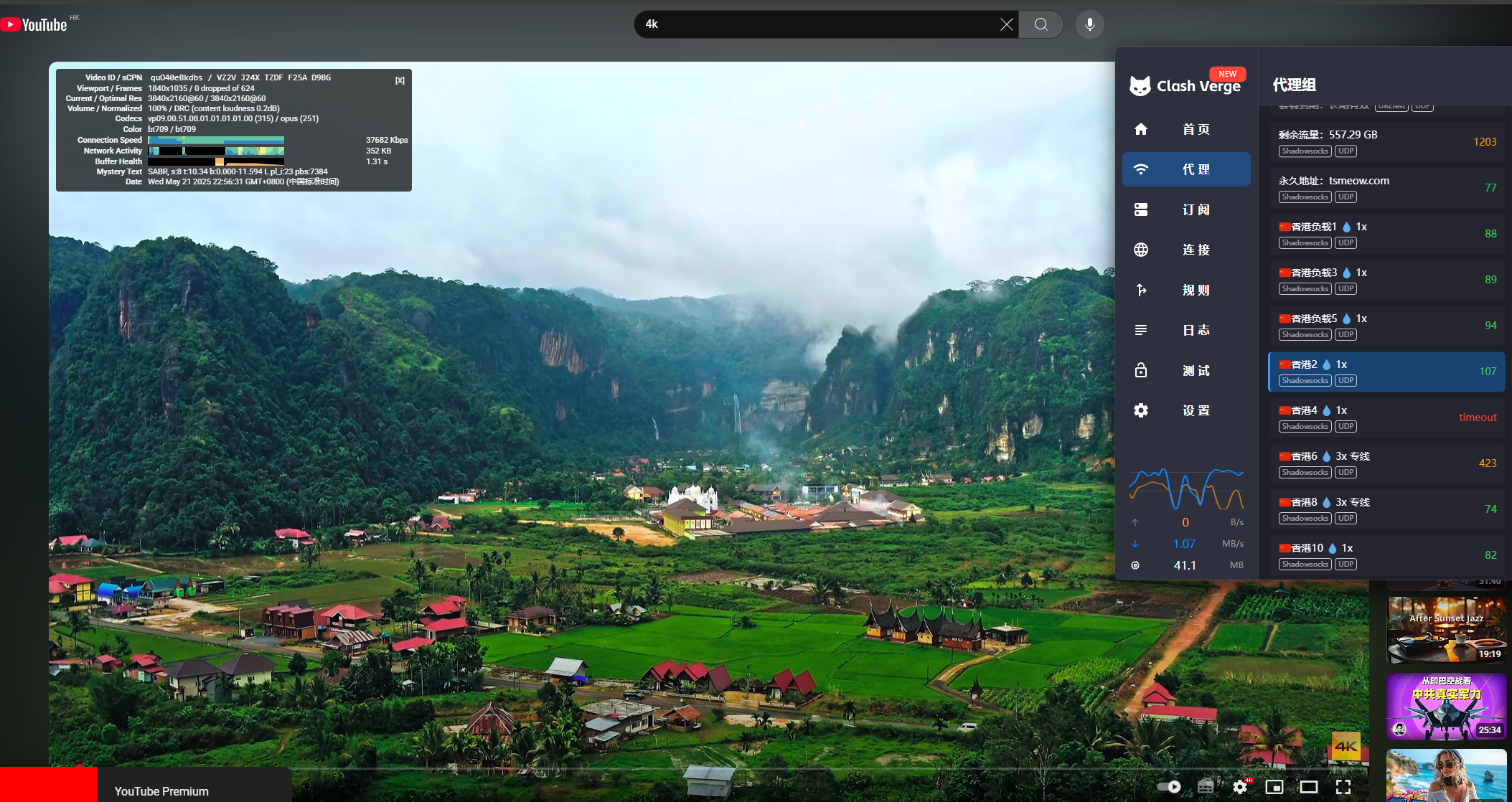
Task: Click the traffic graph in Clash Verge
Action: click(1185, 489)
